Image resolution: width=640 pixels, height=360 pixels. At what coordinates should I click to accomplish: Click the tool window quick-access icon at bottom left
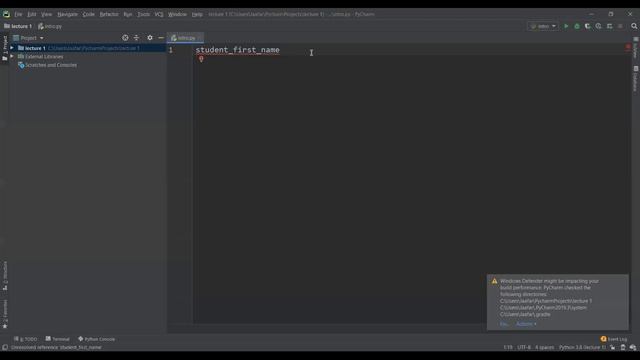(x=5, y=347)
